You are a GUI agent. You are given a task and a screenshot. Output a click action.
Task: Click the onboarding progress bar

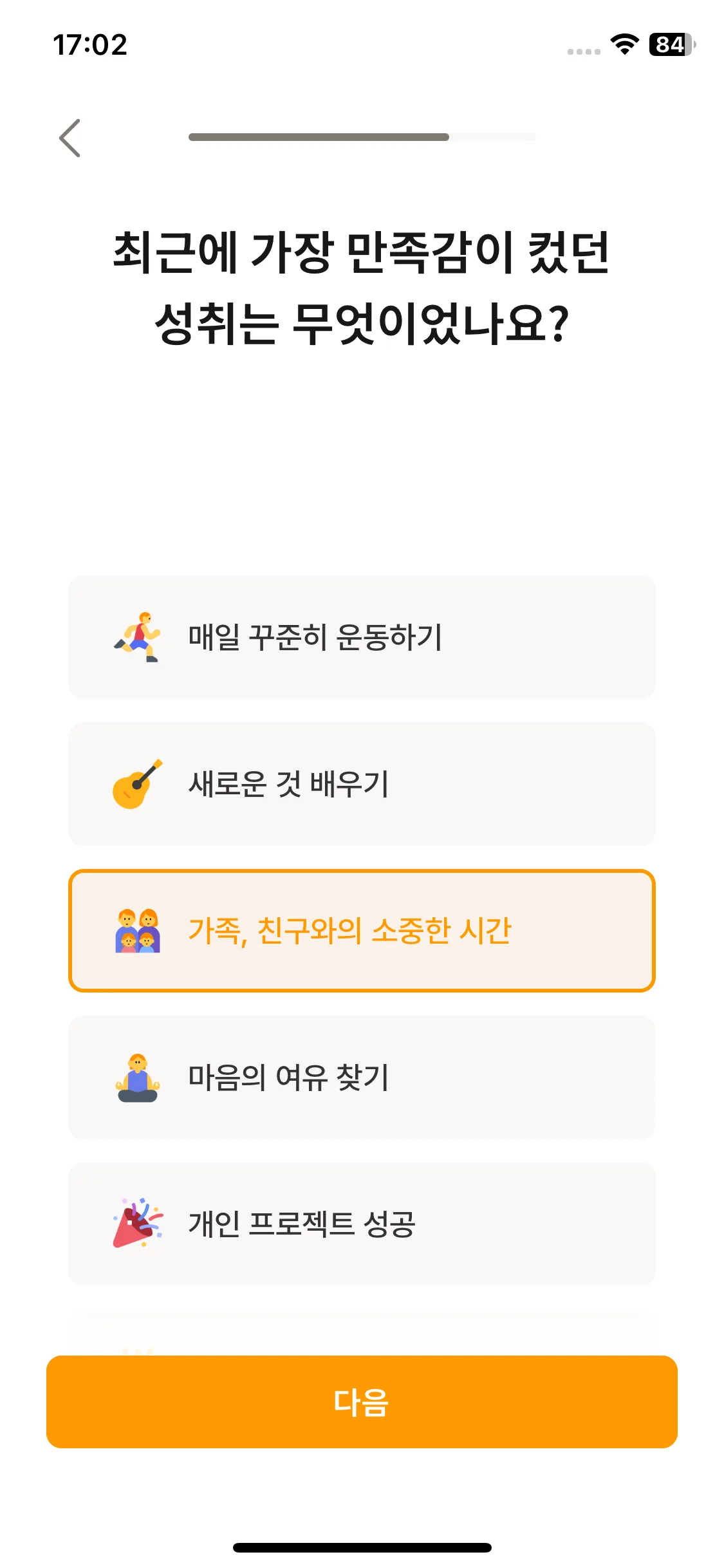[x=362, y=137]
